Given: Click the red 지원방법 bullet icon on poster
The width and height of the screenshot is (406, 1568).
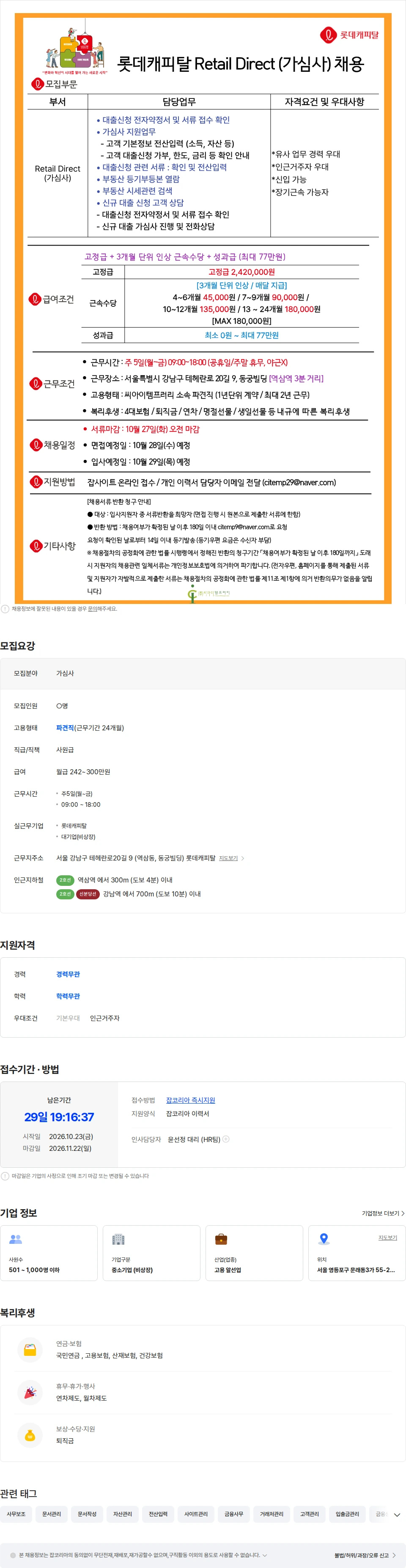Looking at the screenshot, I should click(x=36, y=482).
